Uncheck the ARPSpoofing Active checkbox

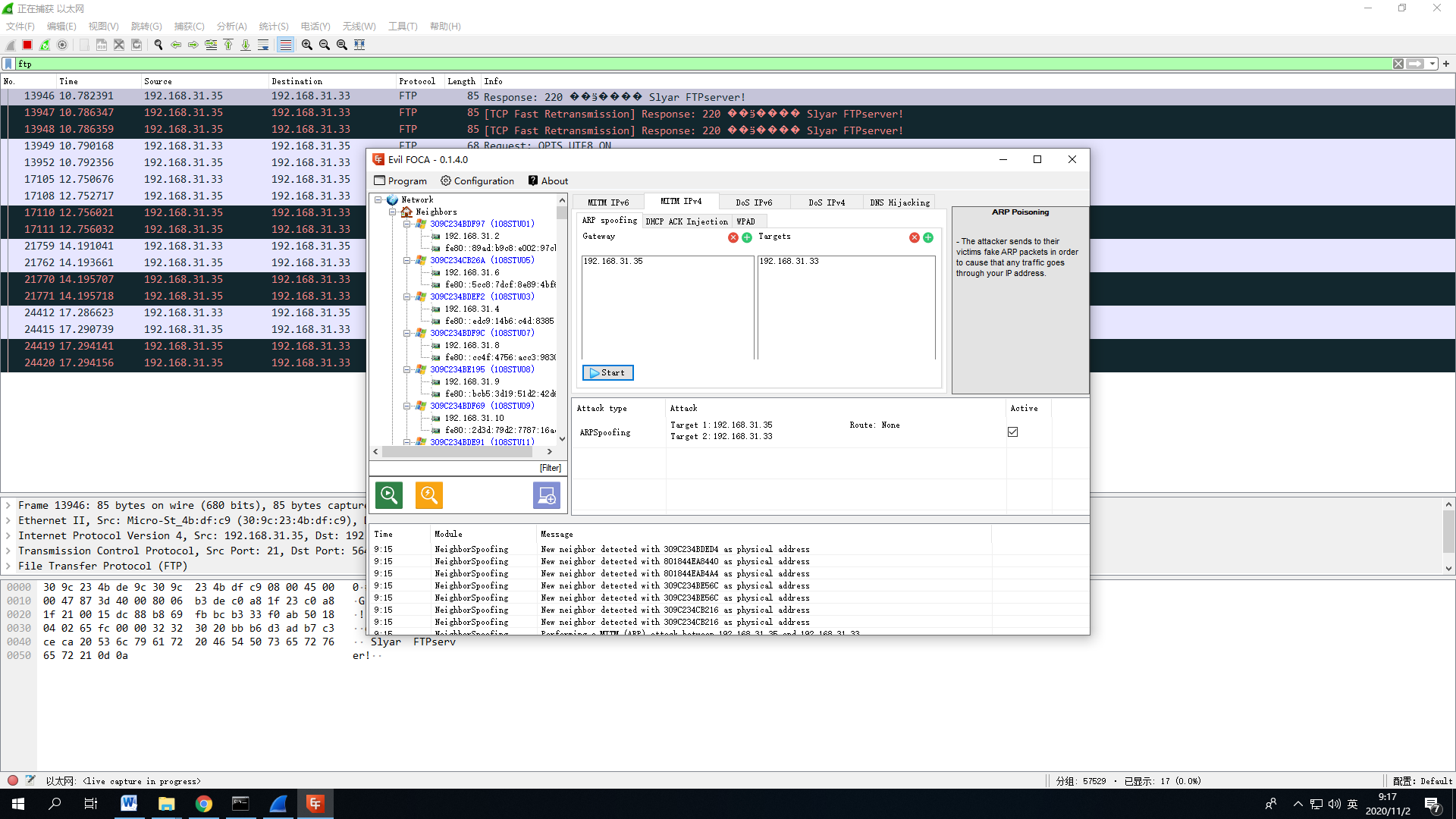pyautogui.click(x=1012, y=431)
